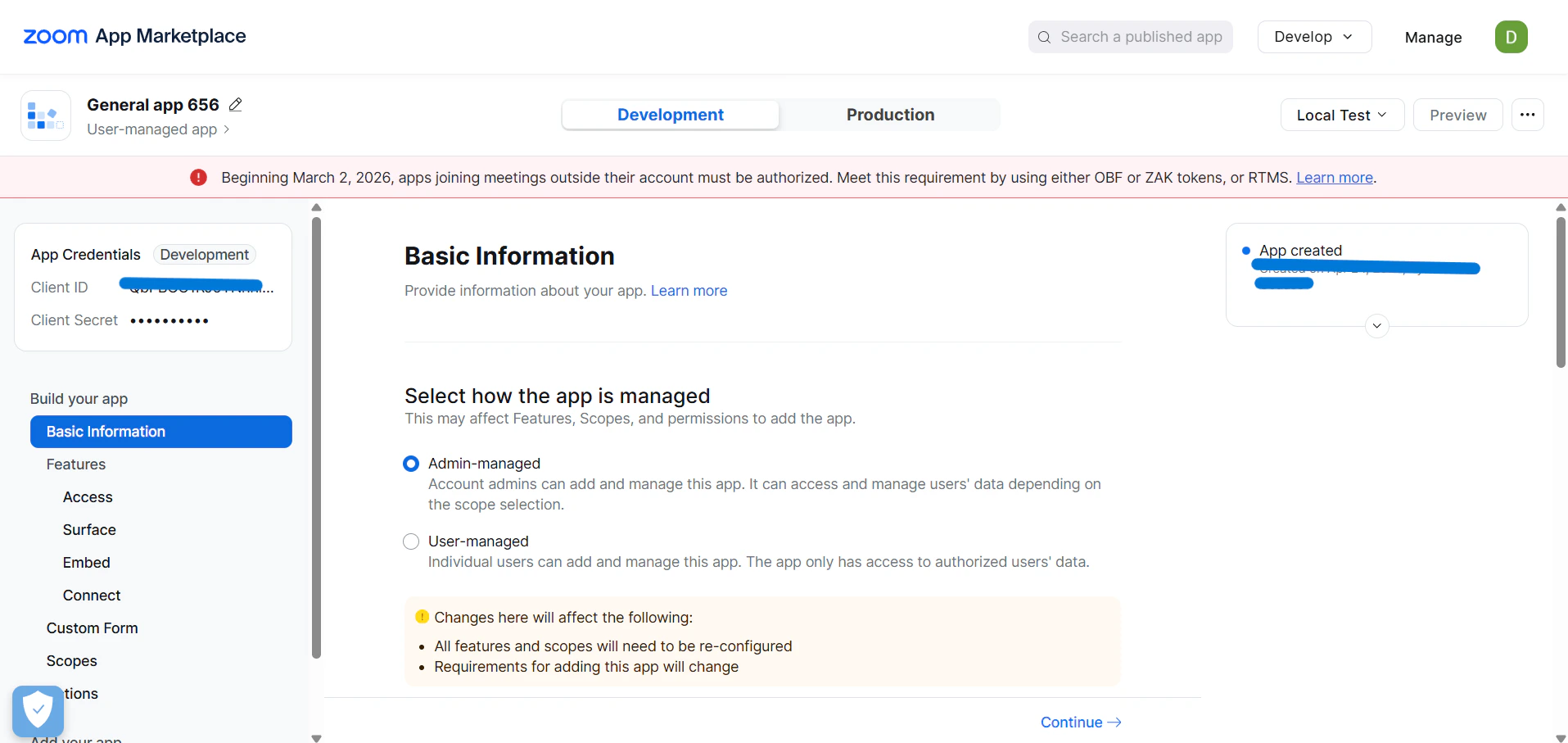Click the Search a published app field
Image resolution: width=1568 pixels, height=743 pixels.
click(1131, 37)
